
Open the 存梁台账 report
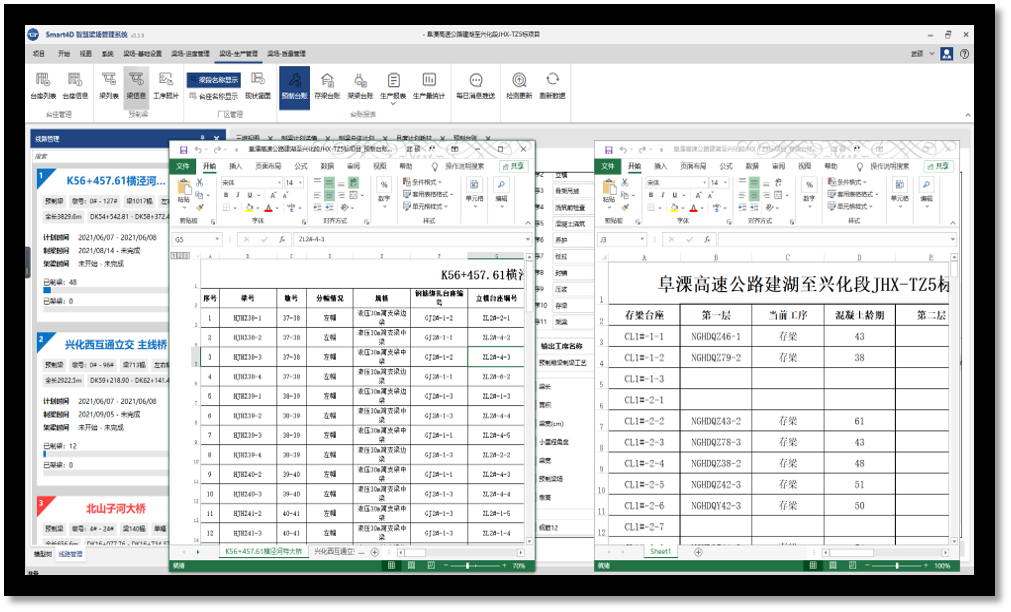point(327,84)
